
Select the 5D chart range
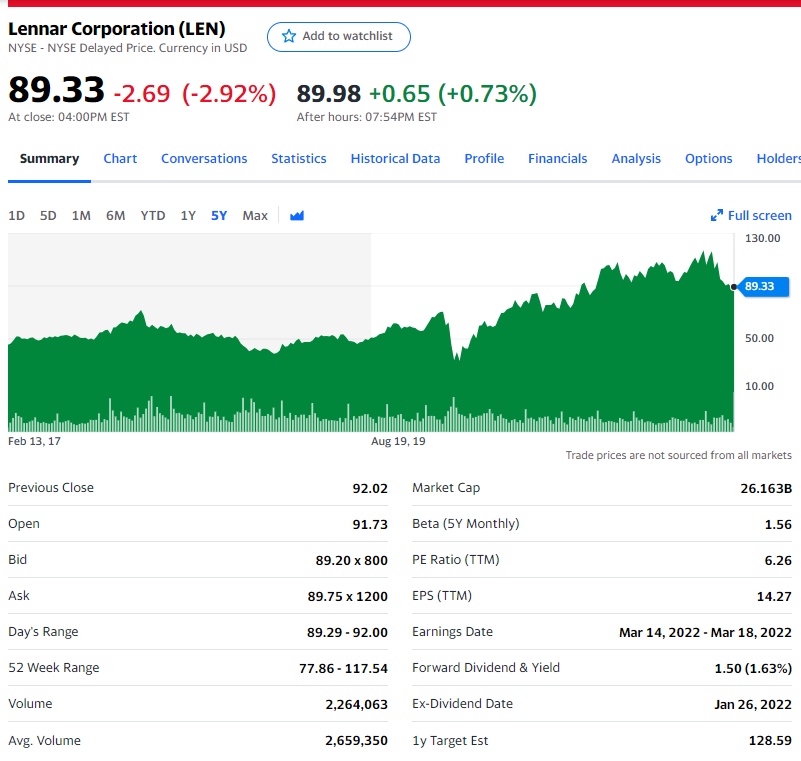pyautogui.click(x=48, y=216)
